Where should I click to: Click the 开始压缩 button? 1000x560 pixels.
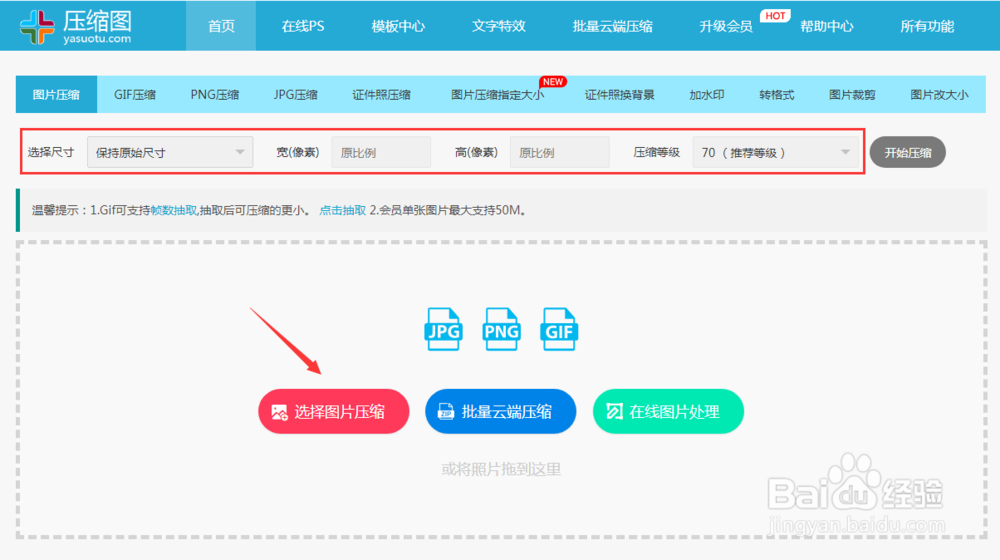click(908, 152)
